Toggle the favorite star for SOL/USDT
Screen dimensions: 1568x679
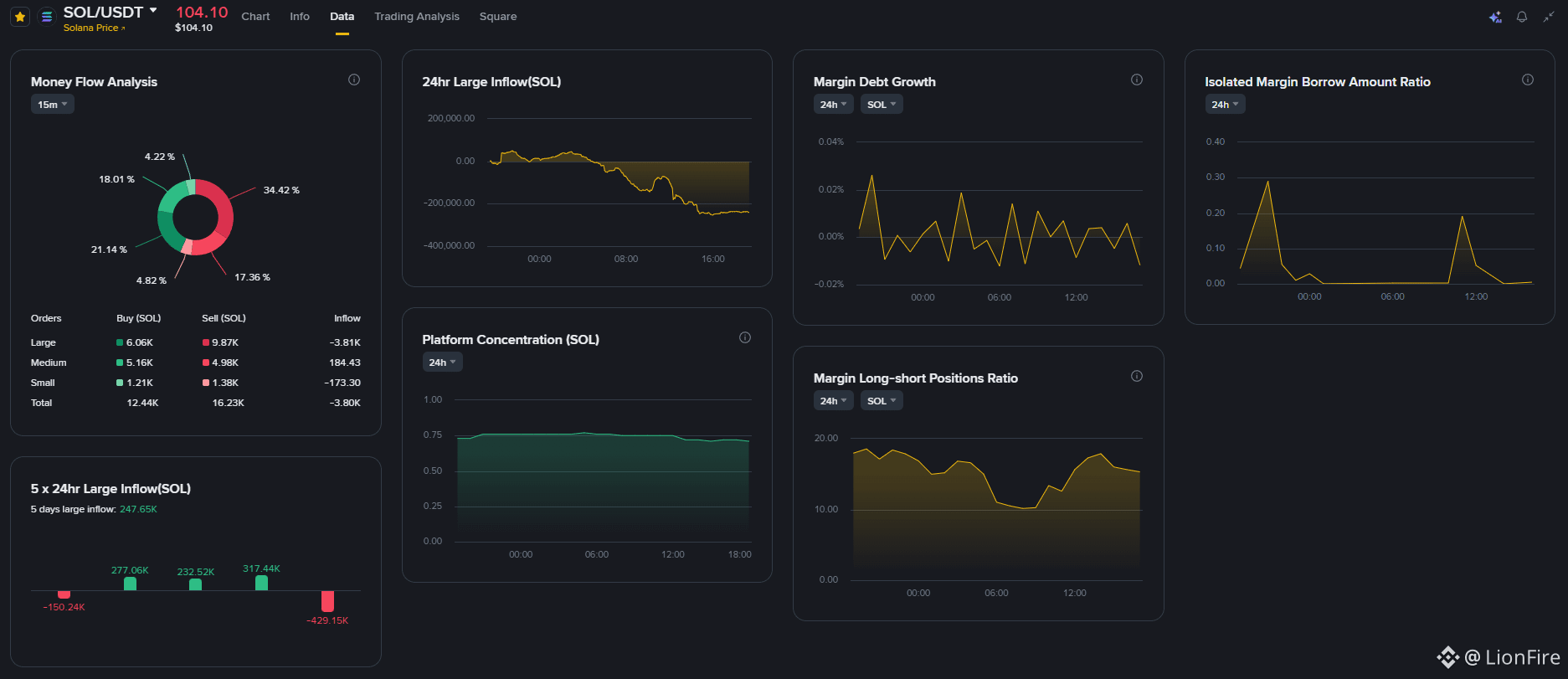pyautogui.click(x=20, y=17)
